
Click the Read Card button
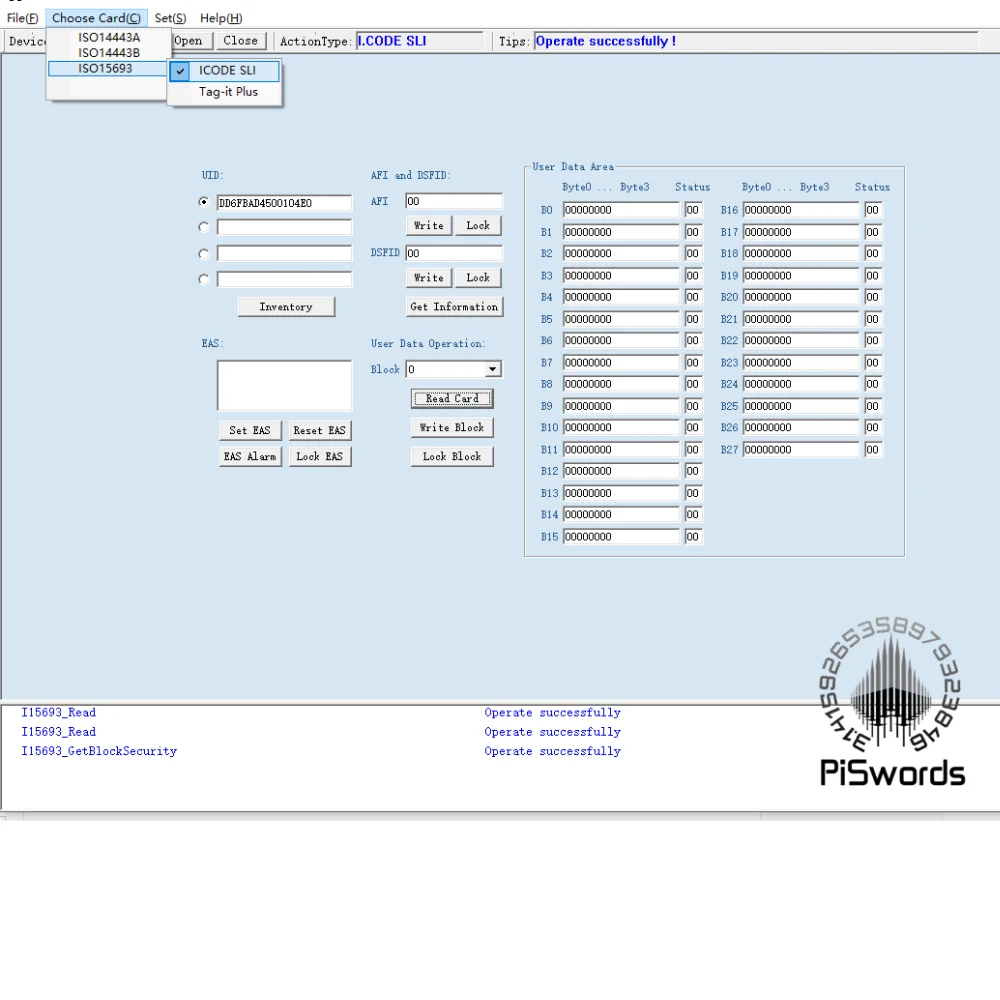(x=451, y=398)
